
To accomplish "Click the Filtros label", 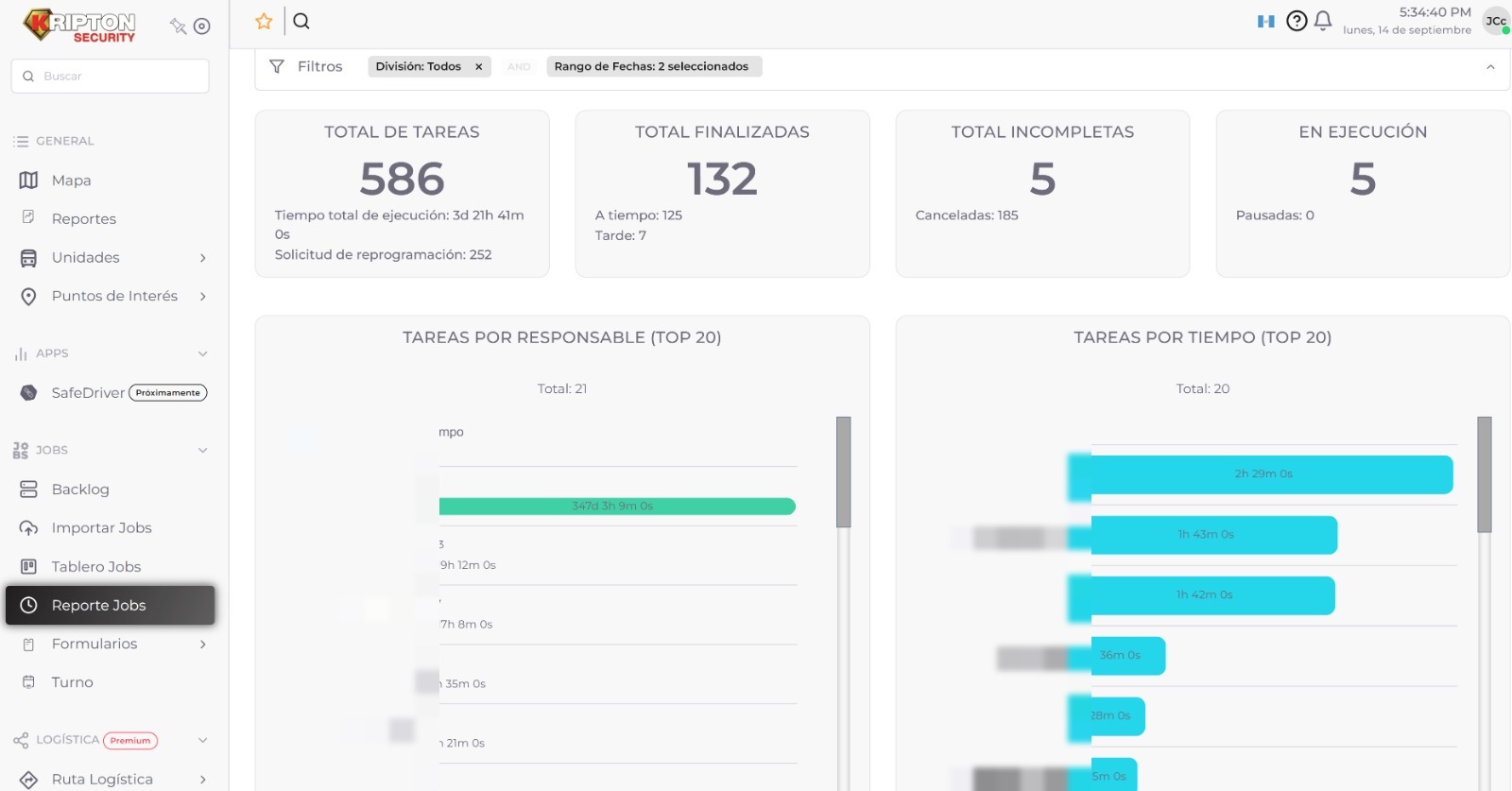I will (320, 66).
